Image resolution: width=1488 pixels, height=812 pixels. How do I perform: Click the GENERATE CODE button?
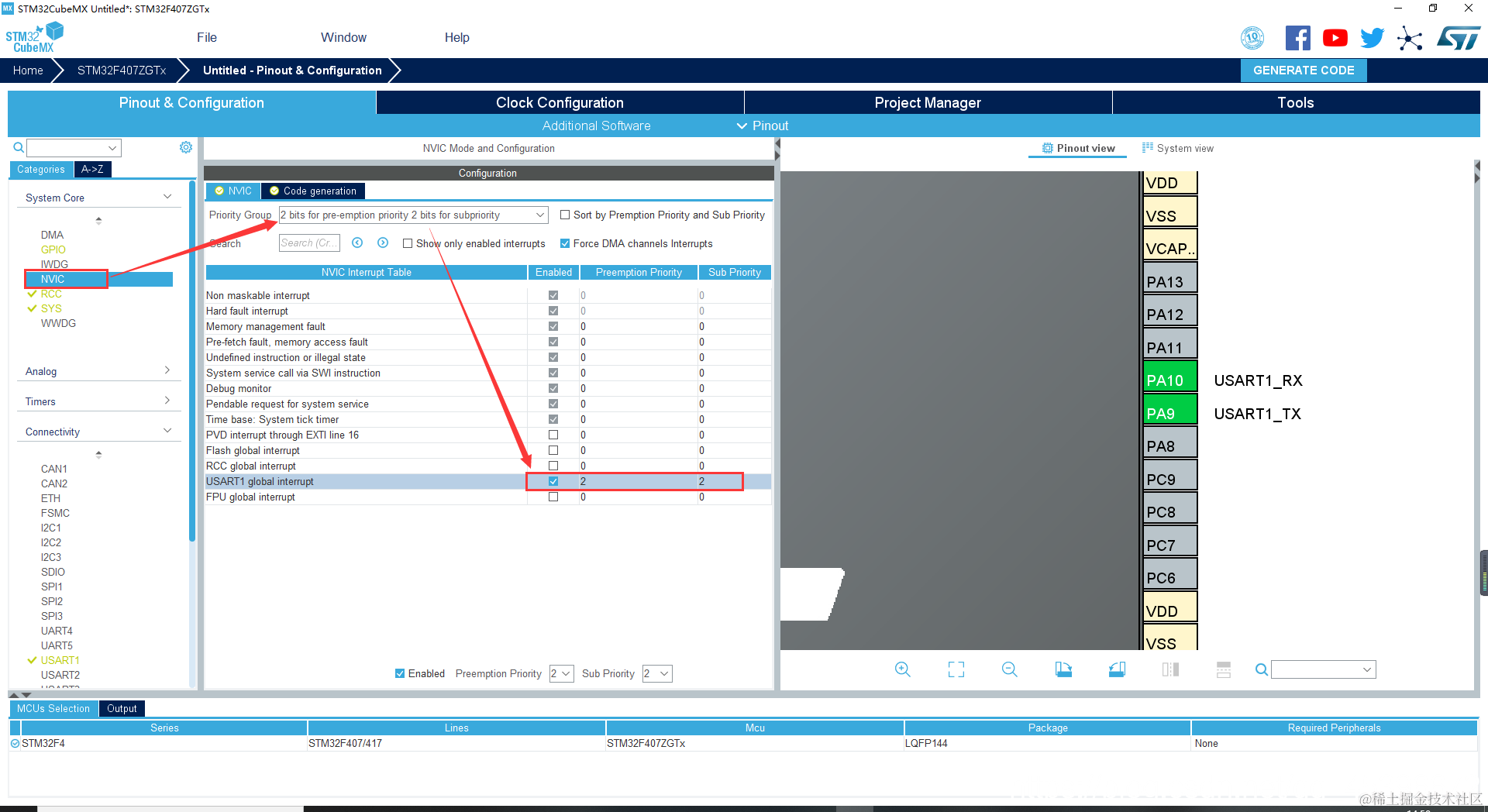(1304, 70)
